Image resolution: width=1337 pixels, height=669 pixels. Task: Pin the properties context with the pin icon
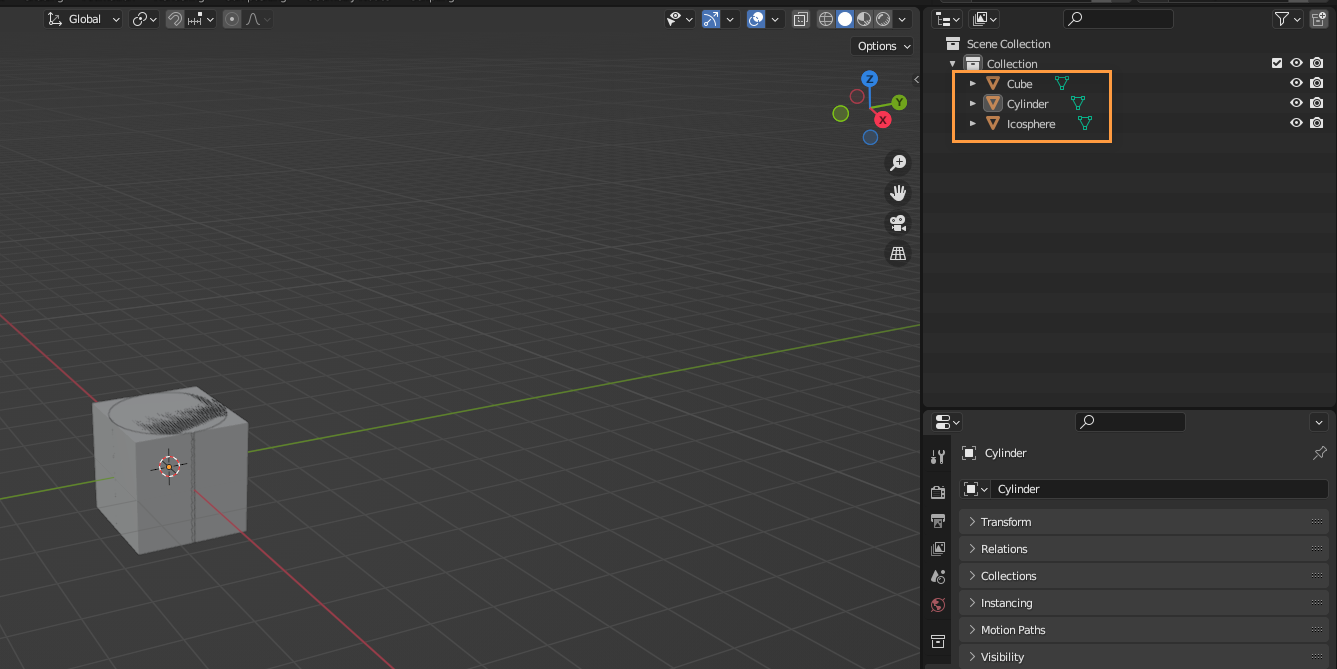1319,453
